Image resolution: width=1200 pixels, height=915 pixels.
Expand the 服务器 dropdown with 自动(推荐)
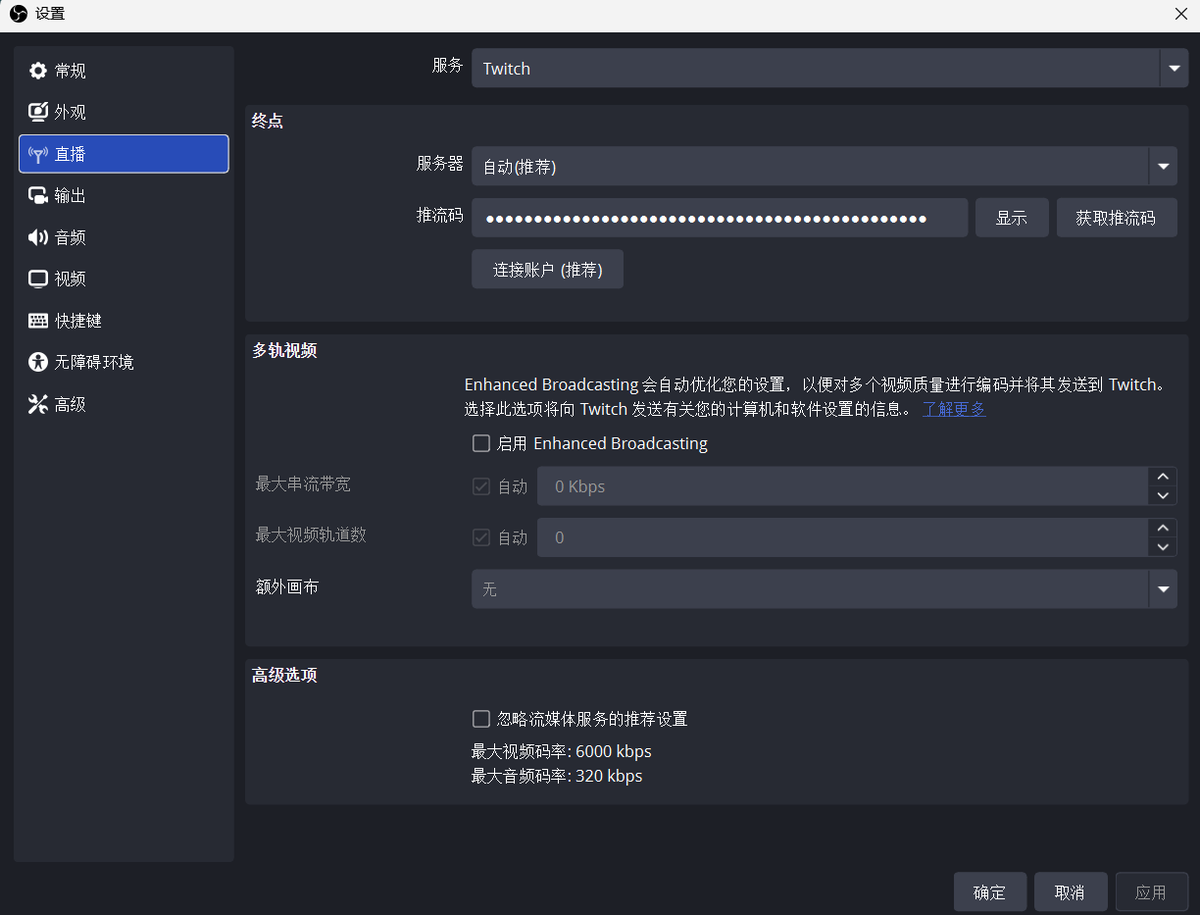[1163, 166]
